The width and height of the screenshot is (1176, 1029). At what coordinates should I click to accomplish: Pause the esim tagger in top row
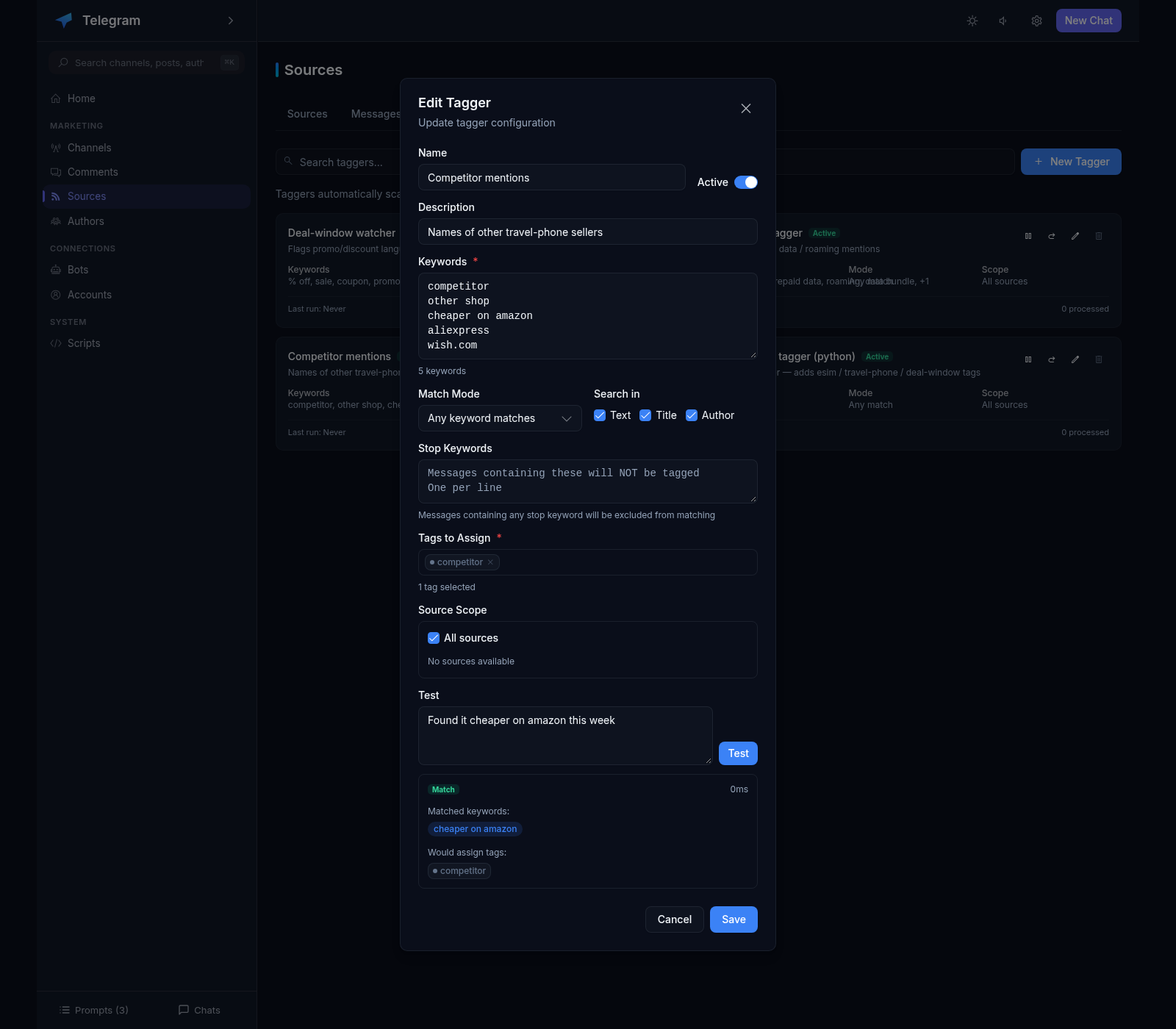click(1028, 236)
